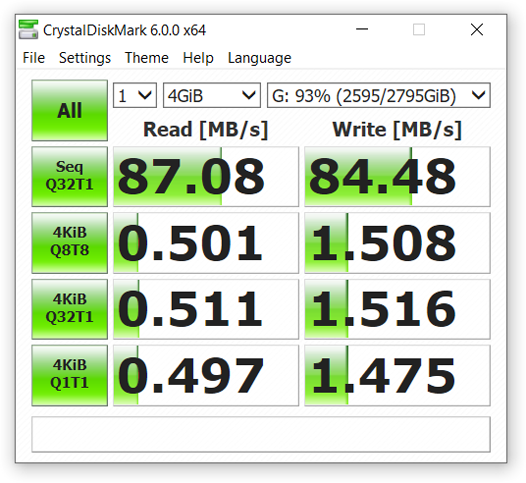This screenshot has height=483, width=526.
Task: Open the drive G: selection dropdown
Action: [378, 95]
